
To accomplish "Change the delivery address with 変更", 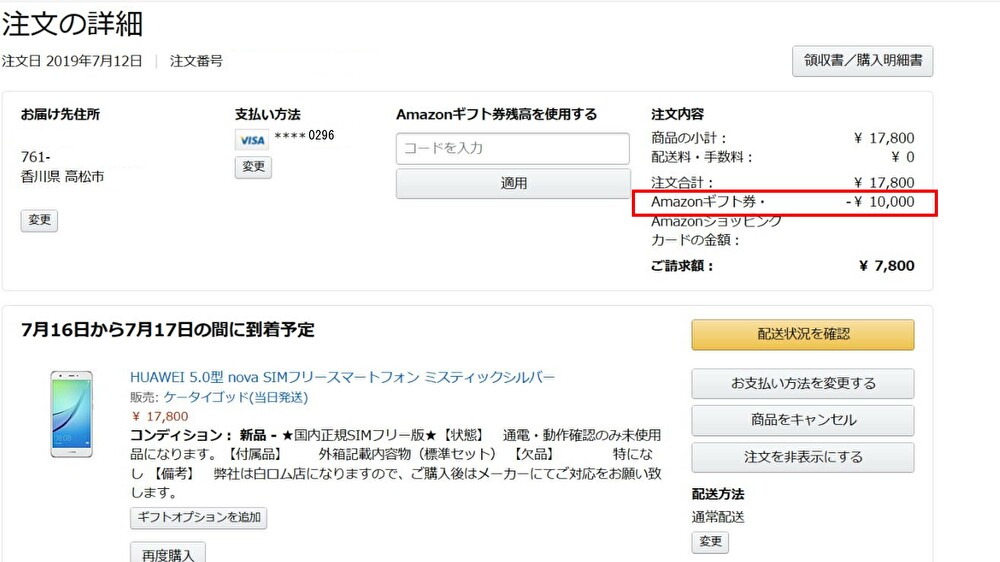I will coord(39,220).
